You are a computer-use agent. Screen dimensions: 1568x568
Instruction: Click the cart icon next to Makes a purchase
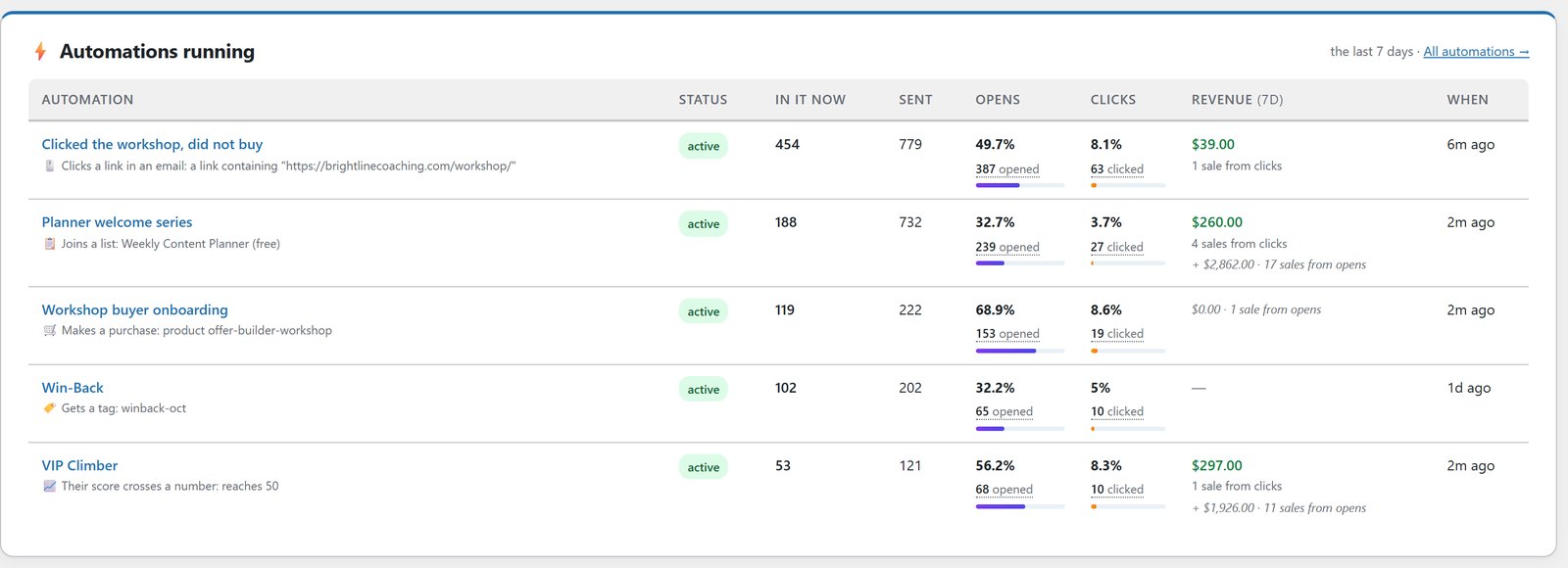tap(50, 331)
